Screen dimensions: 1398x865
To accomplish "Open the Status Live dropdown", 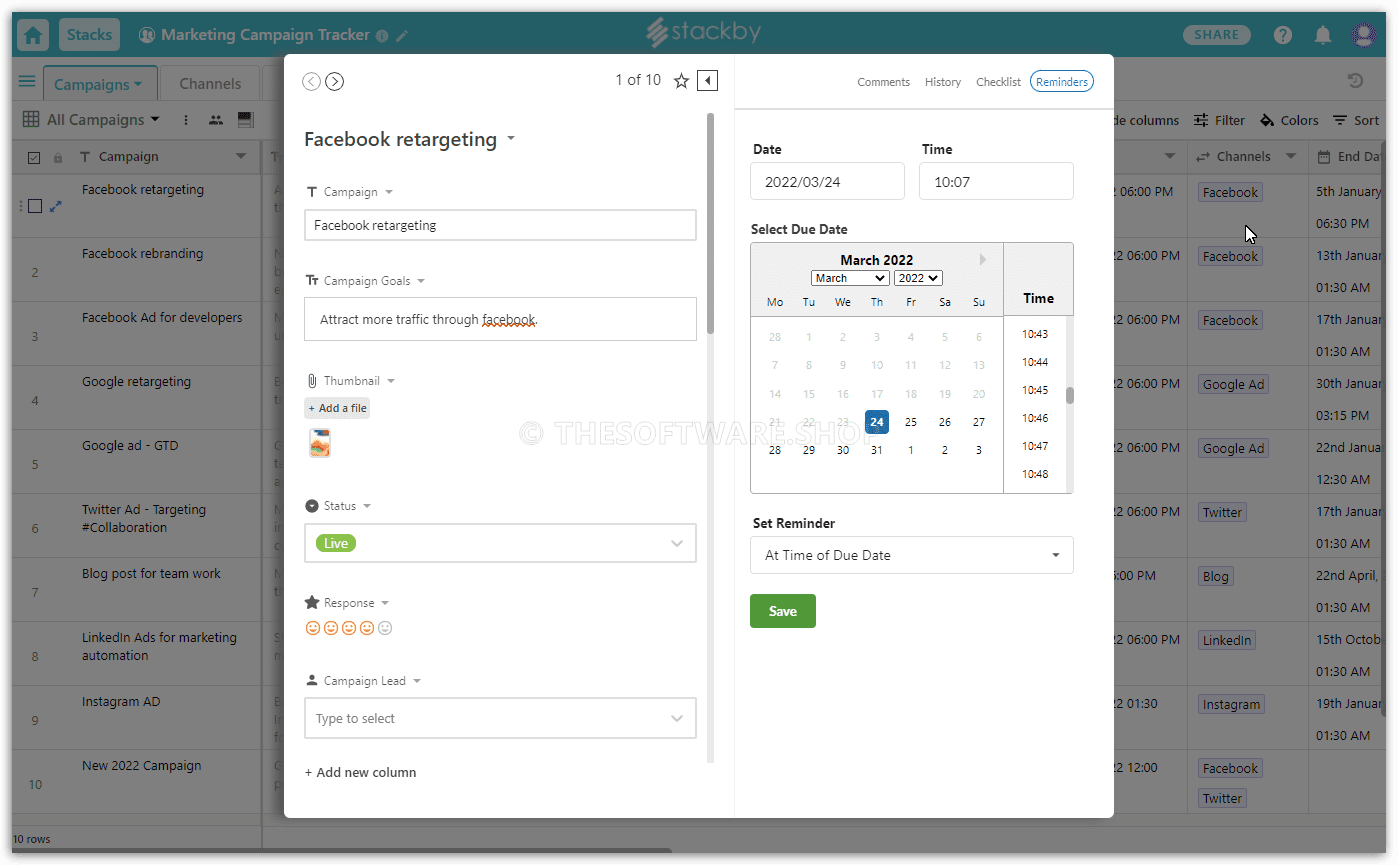I will click(500, 543).
